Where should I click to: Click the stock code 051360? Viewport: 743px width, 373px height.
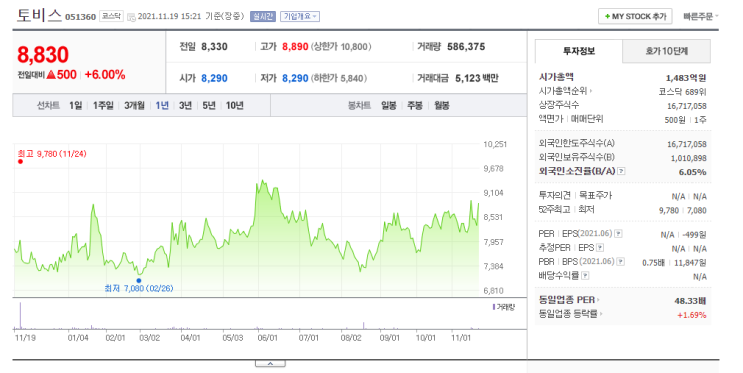[x=81, y=17]
